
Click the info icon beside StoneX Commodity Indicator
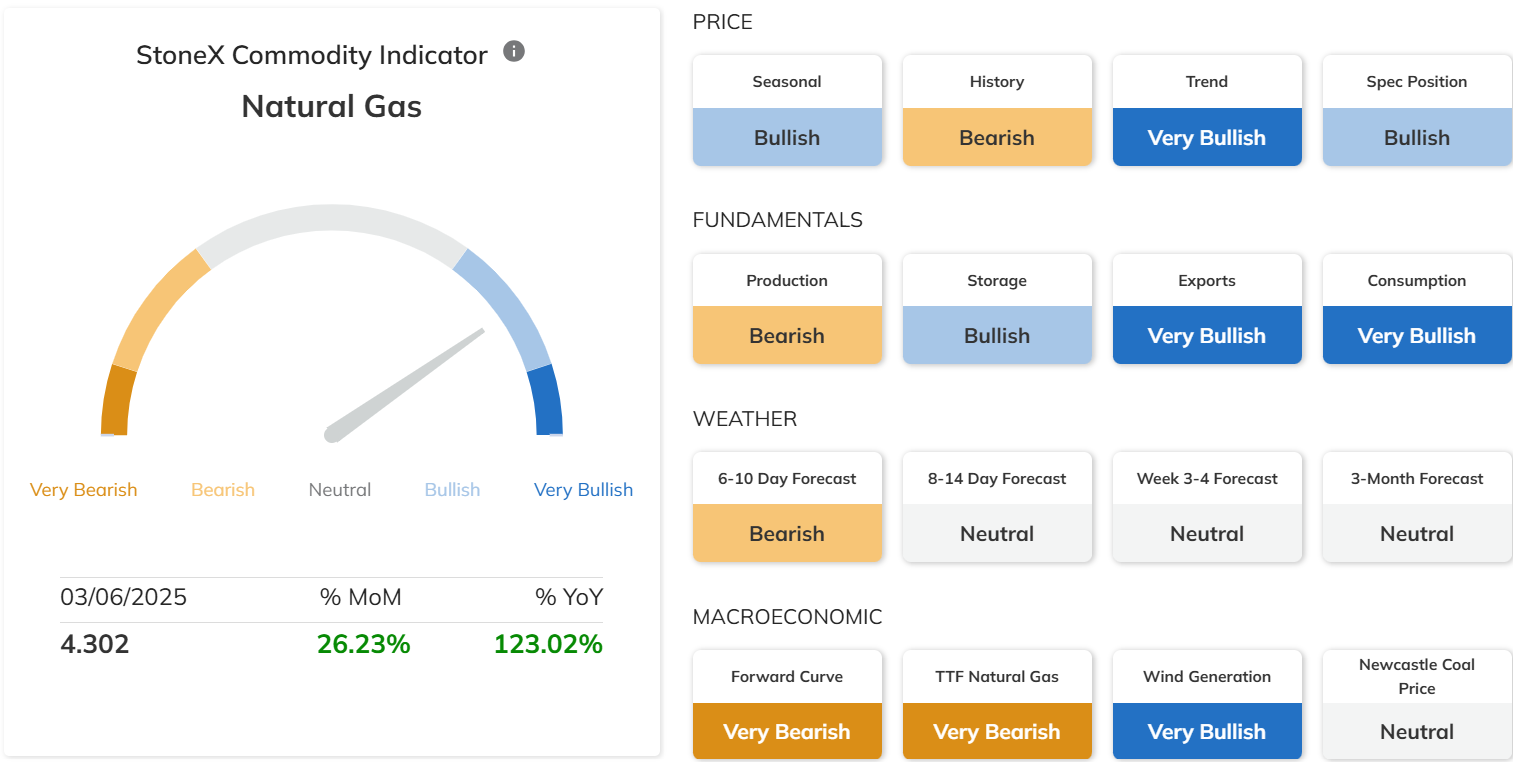514,51
